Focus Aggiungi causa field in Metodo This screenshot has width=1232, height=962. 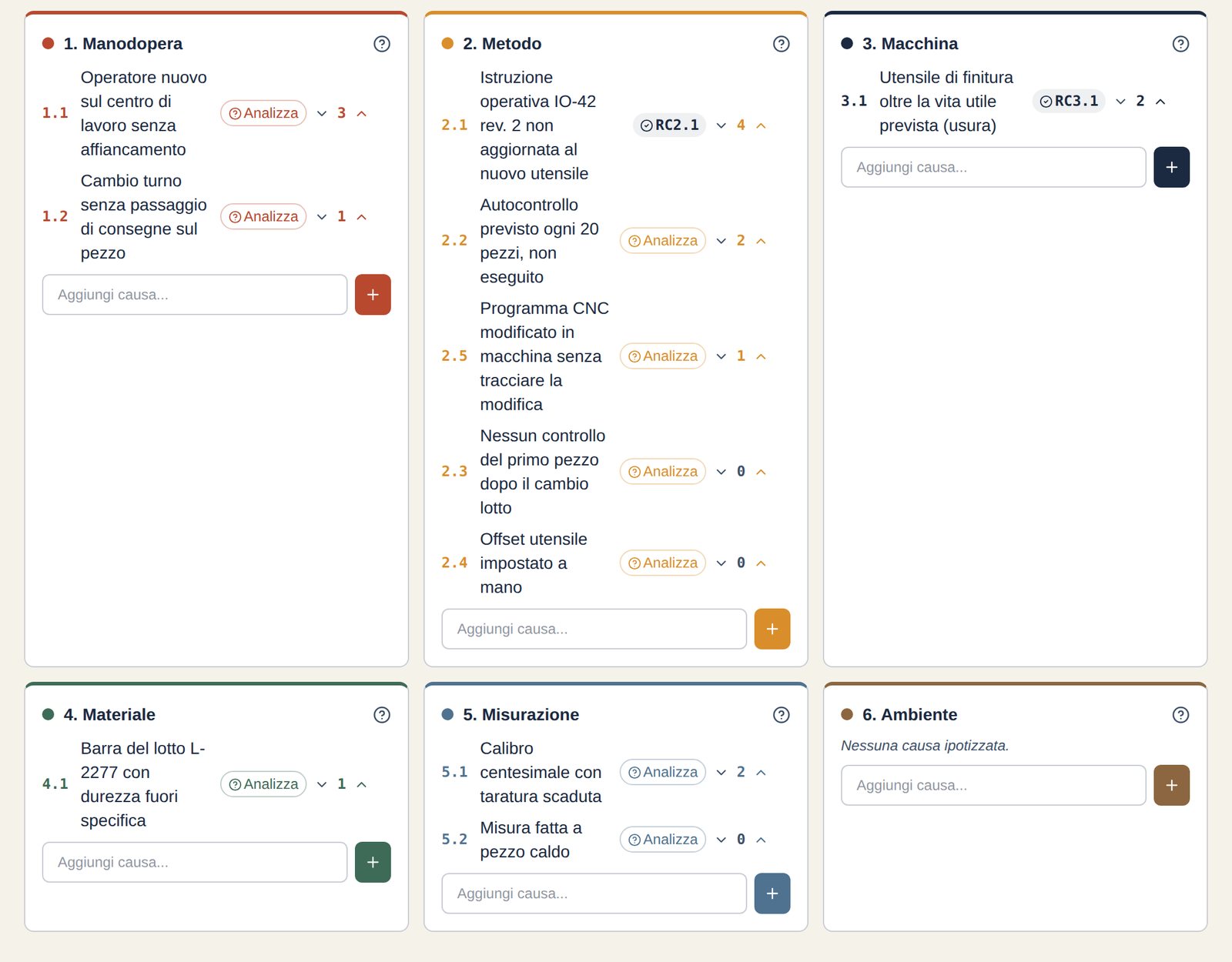tap(594, 629)
